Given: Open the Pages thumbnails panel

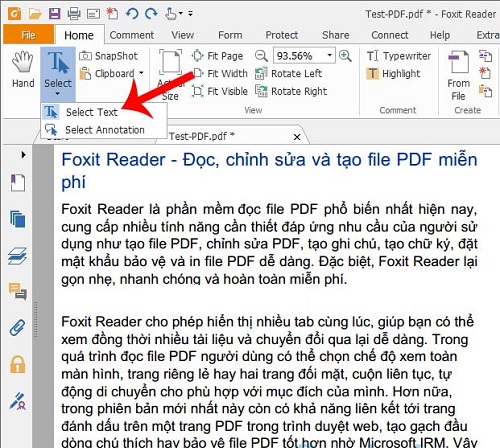Looking at the screenshot, I should coord(18,219).
